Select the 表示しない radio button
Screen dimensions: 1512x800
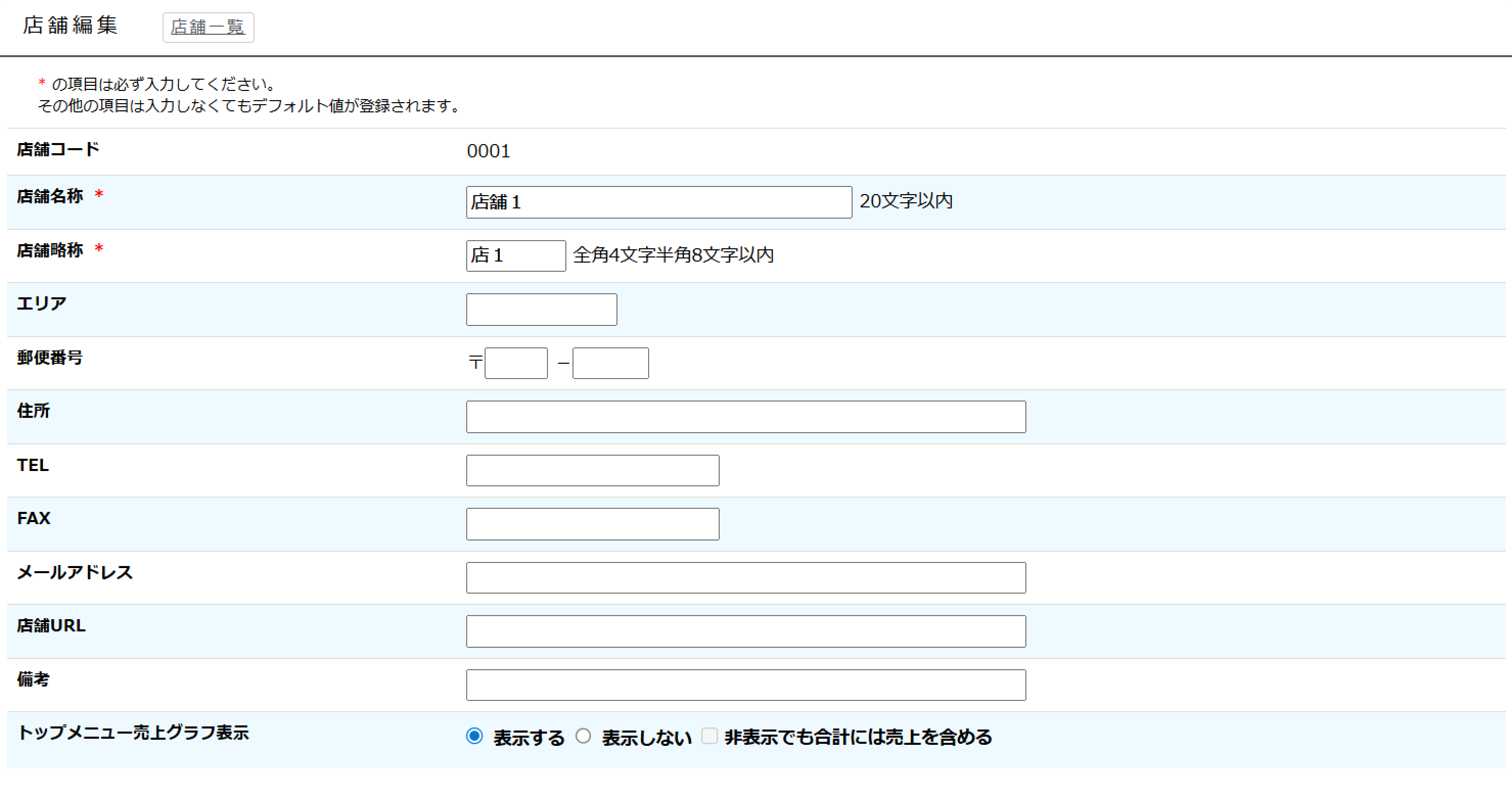pos(583,736)
